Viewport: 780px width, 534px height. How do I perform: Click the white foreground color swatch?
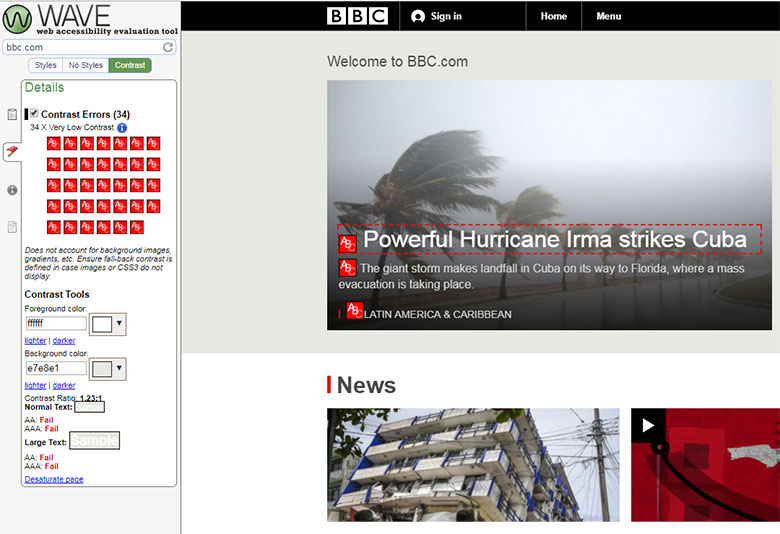click(x=102, y=324)
